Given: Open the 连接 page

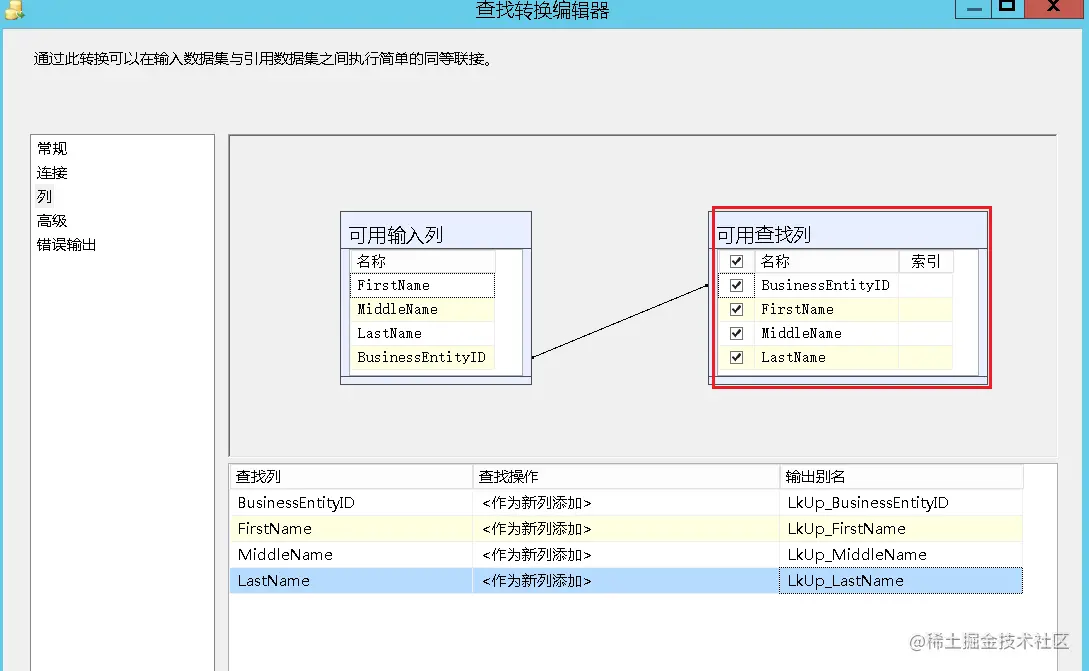Looking at the screenshot, I should coord(52,172).
